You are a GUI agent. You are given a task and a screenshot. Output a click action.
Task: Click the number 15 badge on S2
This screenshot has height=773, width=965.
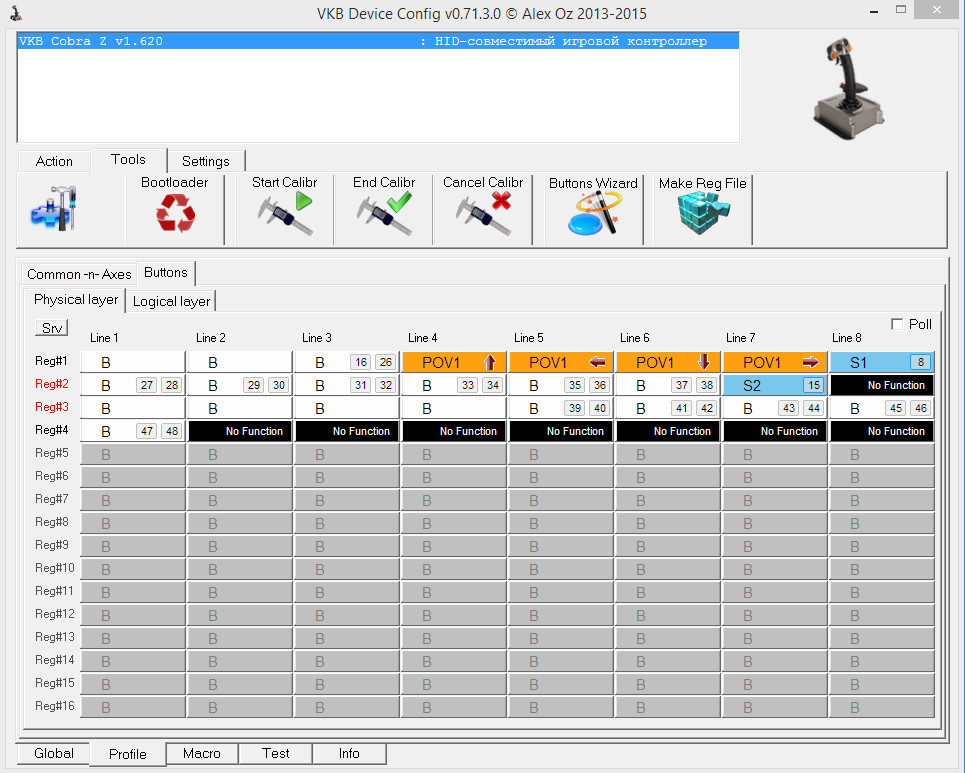814,385
